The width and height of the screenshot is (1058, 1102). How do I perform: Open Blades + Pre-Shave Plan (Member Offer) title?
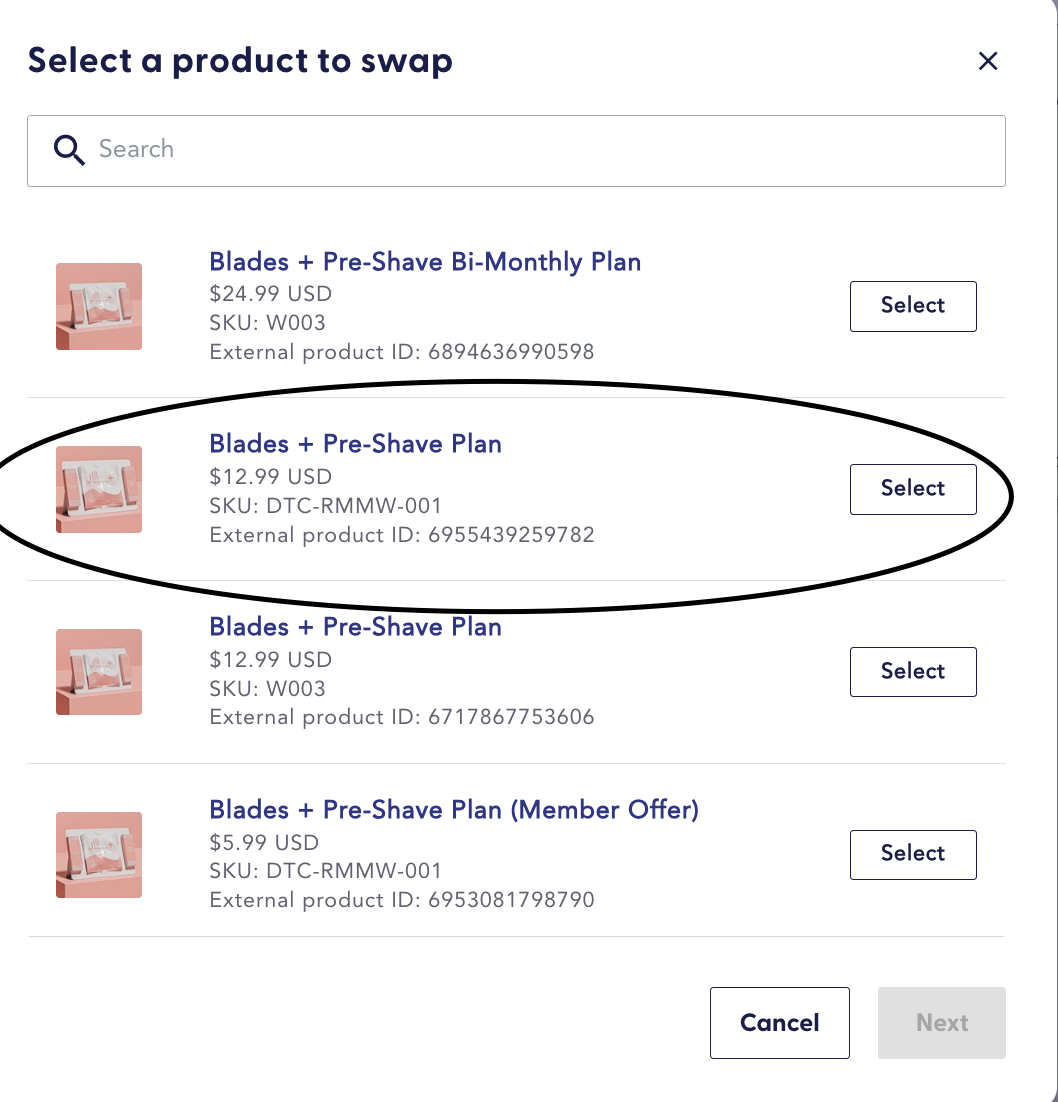click(453, 809)
